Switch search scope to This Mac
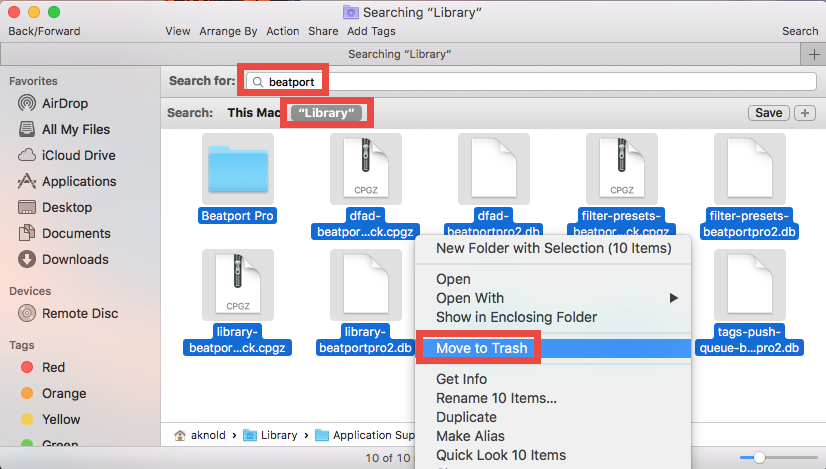This screenshot has width=826, height=469. [x=253, y=113]
